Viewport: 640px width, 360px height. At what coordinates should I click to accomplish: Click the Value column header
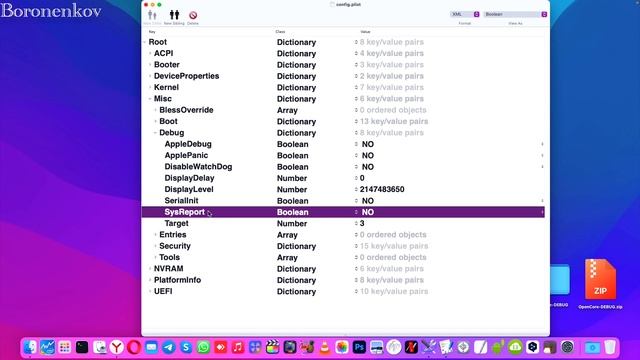[365, 32]
